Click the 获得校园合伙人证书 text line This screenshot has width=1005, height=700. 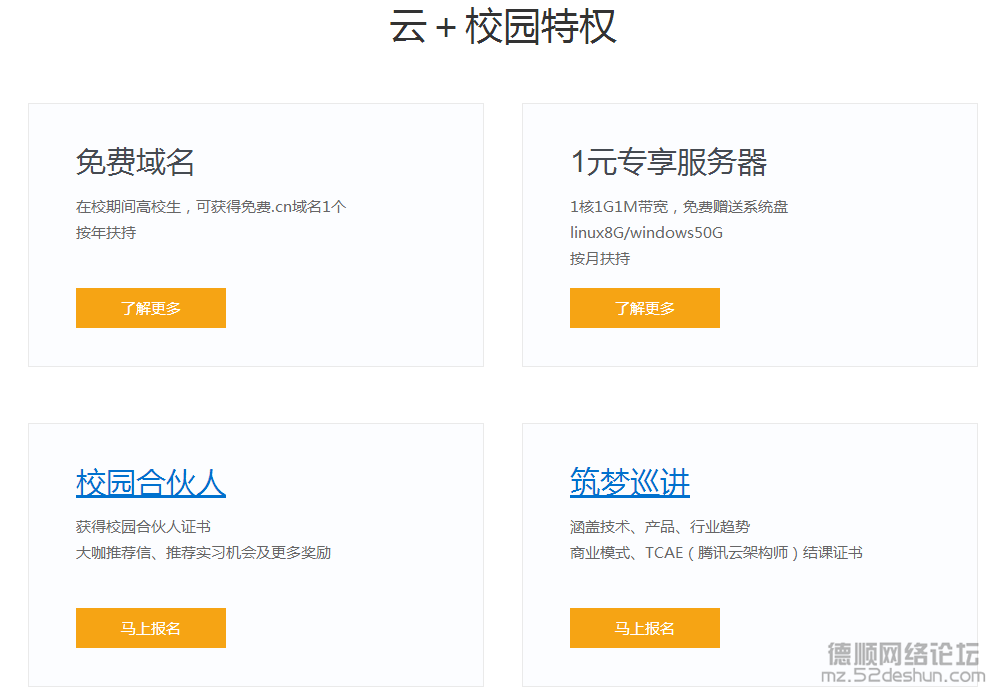tap(144, 526)
